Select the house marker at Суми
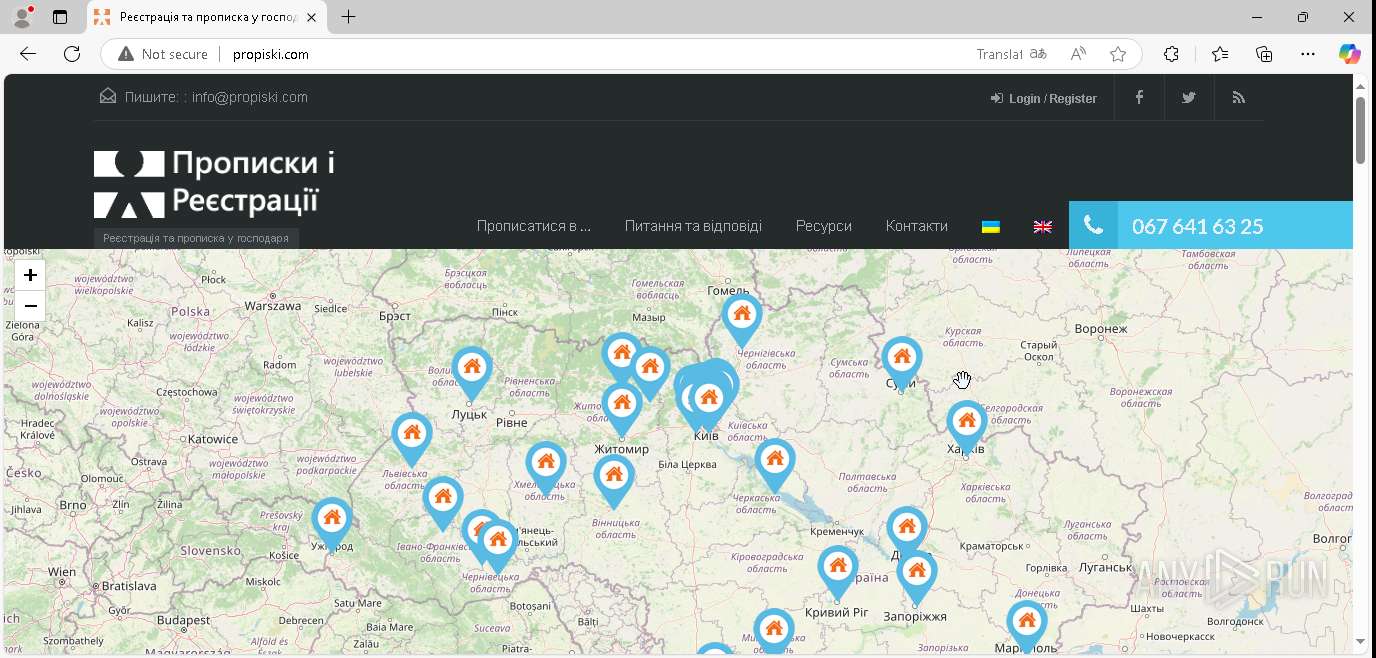The height and width of the screenshot is (658, 1376). coord(902,361)
